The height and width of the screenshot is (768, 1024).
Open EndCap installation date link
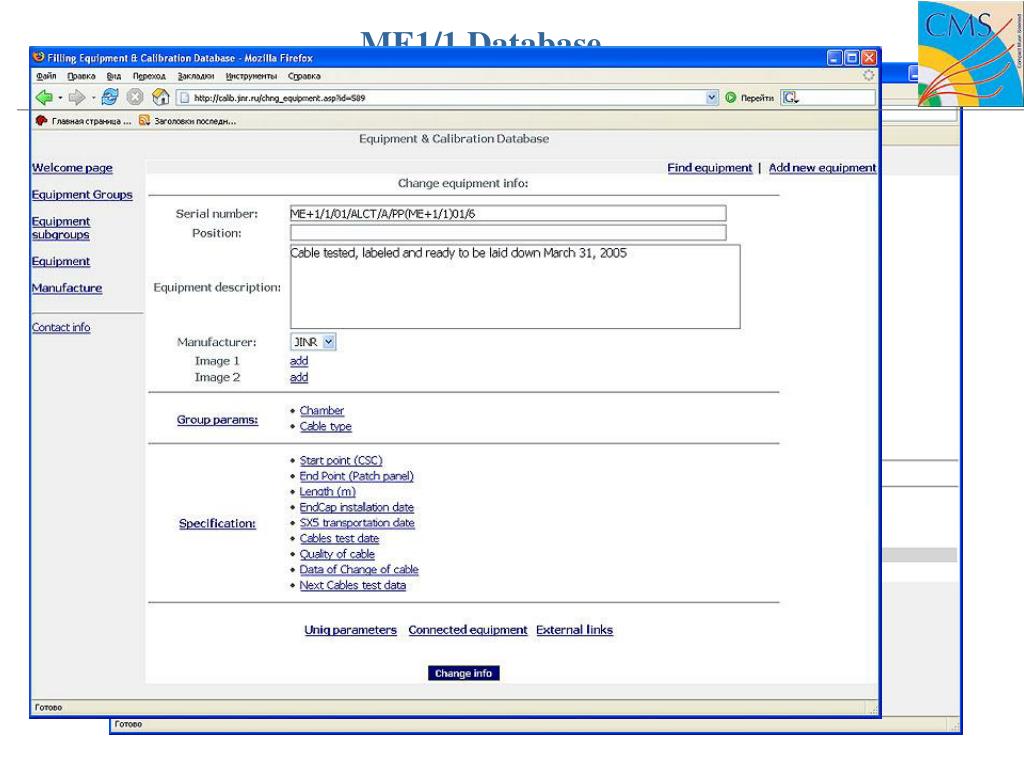tap(356, 507)
